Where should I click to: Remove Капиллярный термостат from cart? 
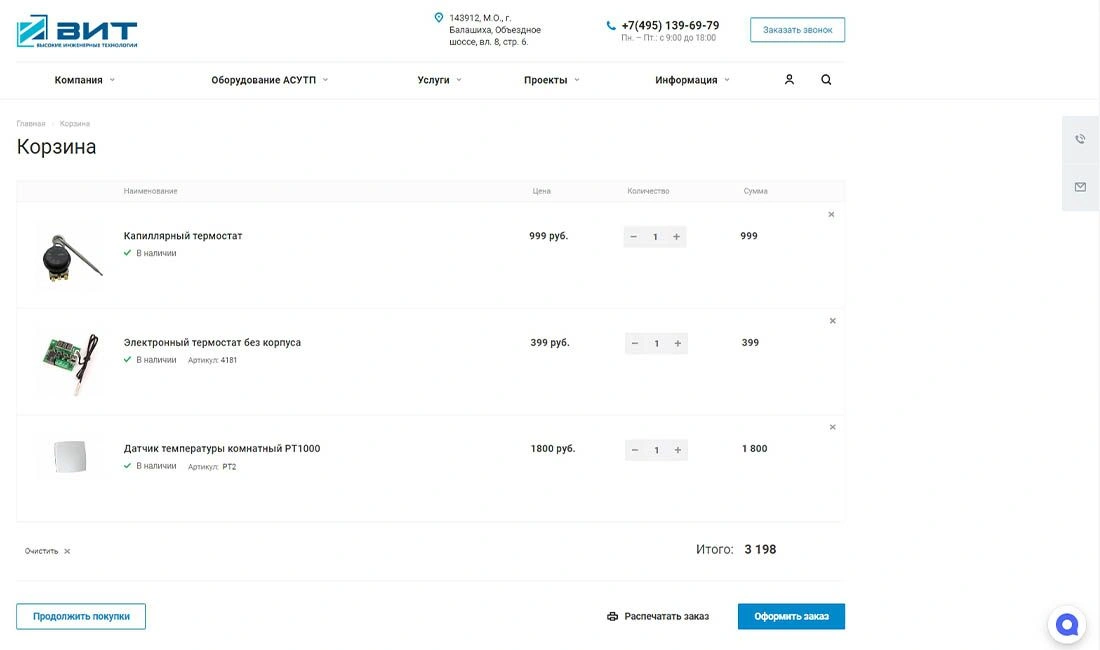click(x=831, y=215)
